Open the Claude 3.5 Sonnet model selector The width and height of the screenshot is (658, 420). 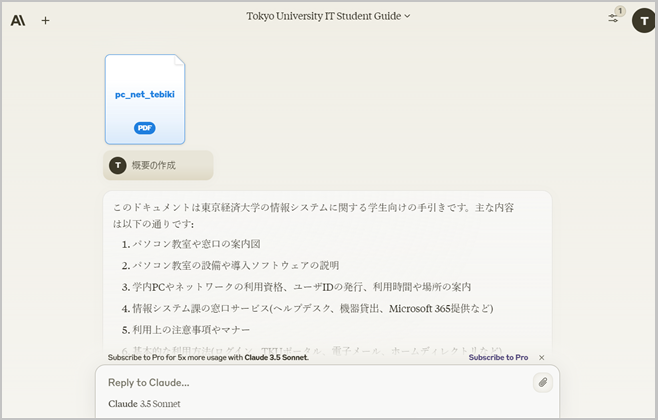pos(145,404)
